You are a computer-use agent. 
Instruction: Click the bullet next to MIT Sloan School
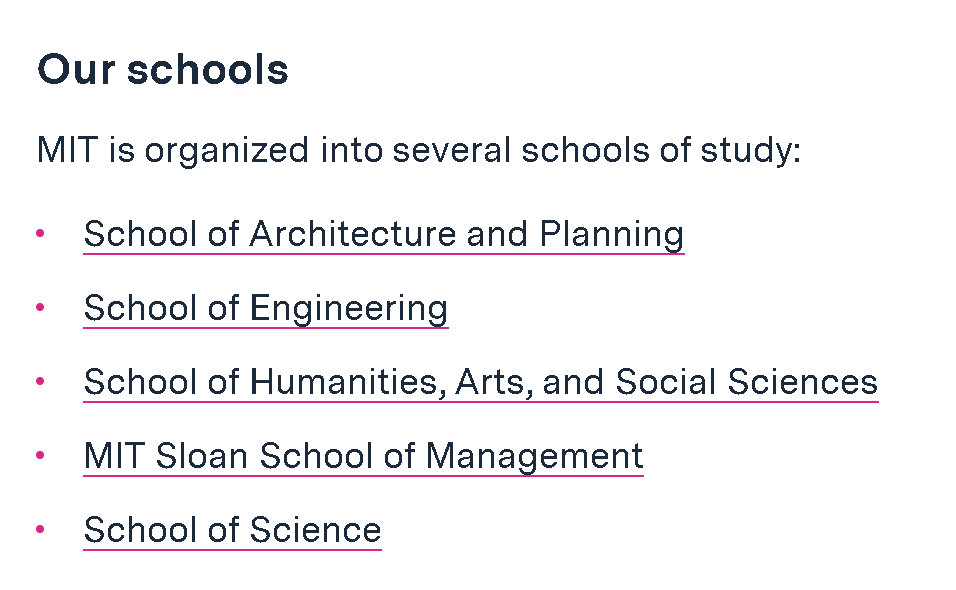(x=41, y=455)
